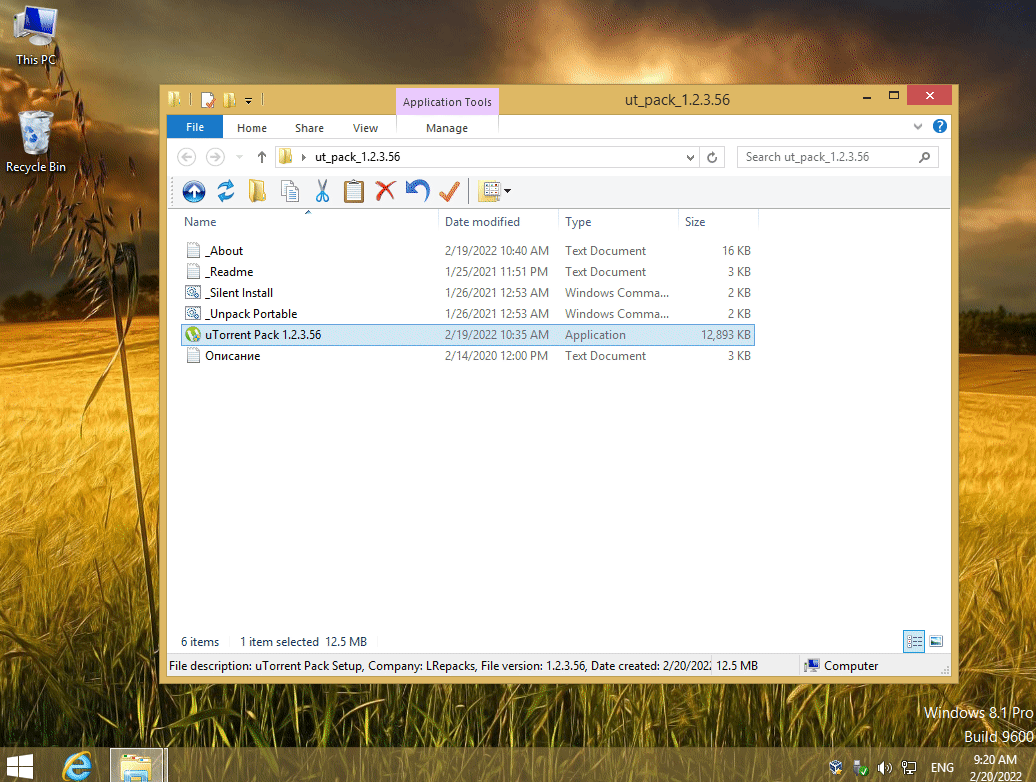Click the ENG language indicator

coord(942,767)
